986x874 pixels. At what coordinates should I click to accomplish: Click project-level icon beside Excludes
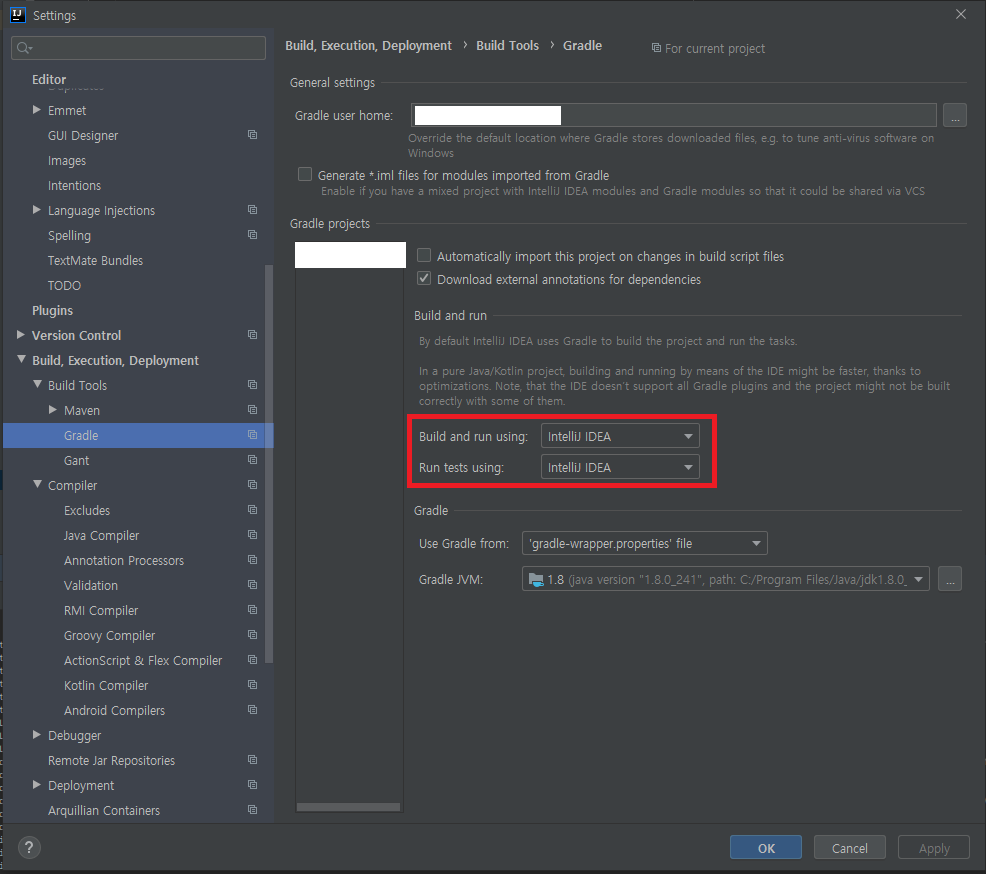252,509
